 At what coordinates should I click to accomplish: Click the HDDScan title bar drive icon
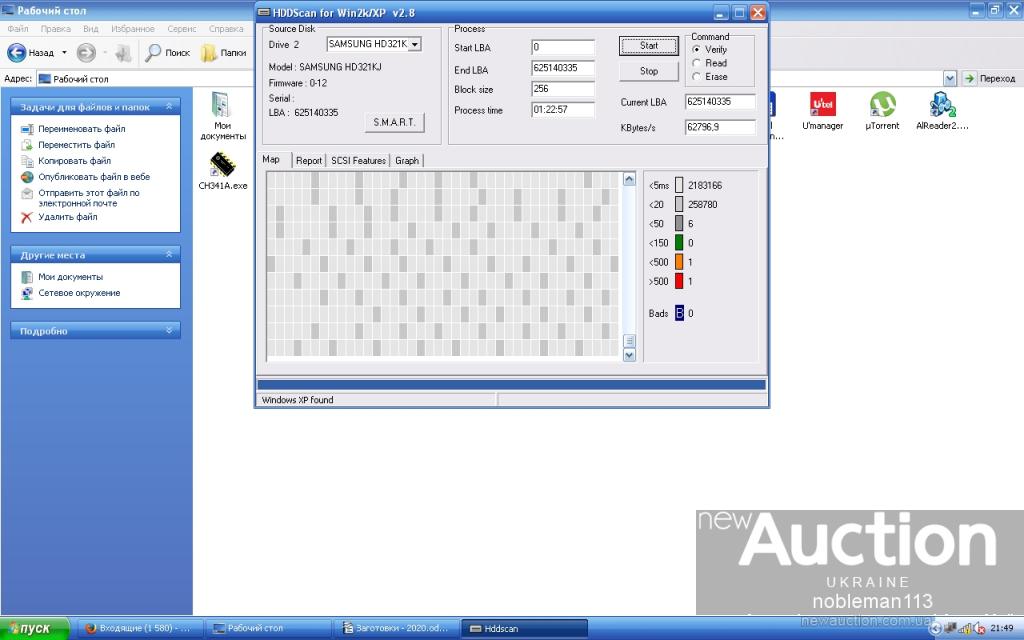[264, 12]
